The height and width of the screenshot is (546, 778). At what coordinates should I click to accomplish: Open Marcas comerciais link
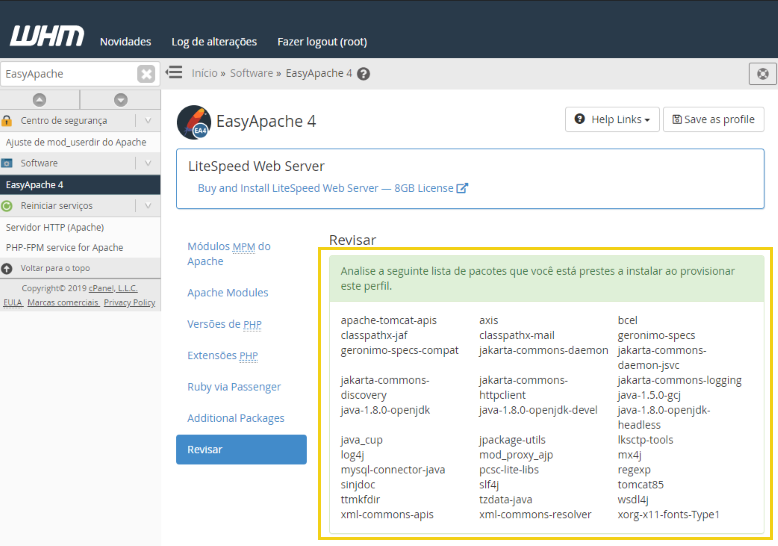click(x=63, y=303)
